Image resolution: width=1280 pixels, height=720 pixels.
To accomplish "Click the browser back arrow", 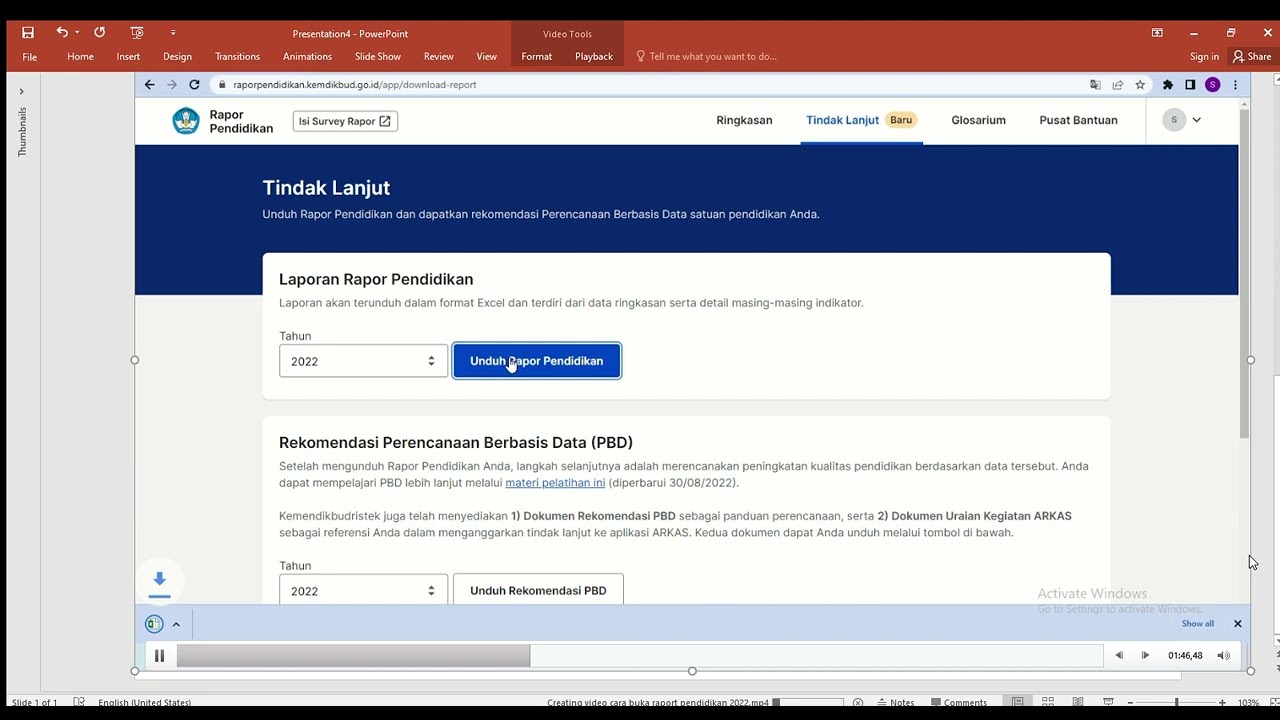I will point(149,85).
